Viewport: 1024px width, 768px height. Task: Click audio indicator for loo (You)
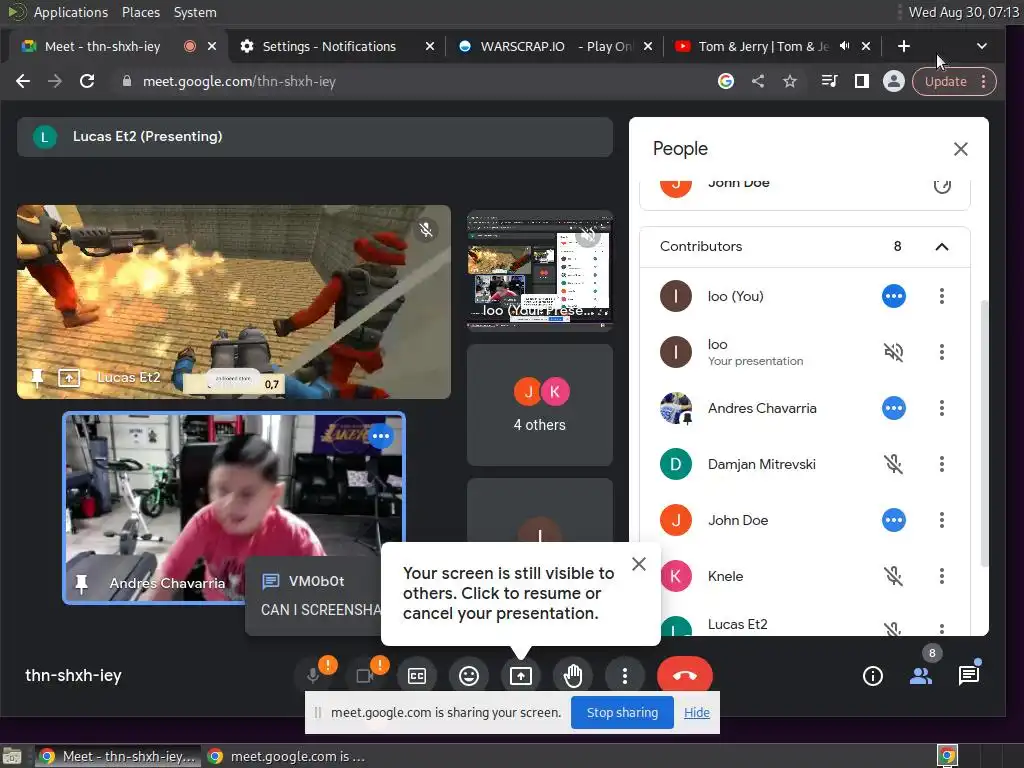pyautogui.click(x=893, y=296)
